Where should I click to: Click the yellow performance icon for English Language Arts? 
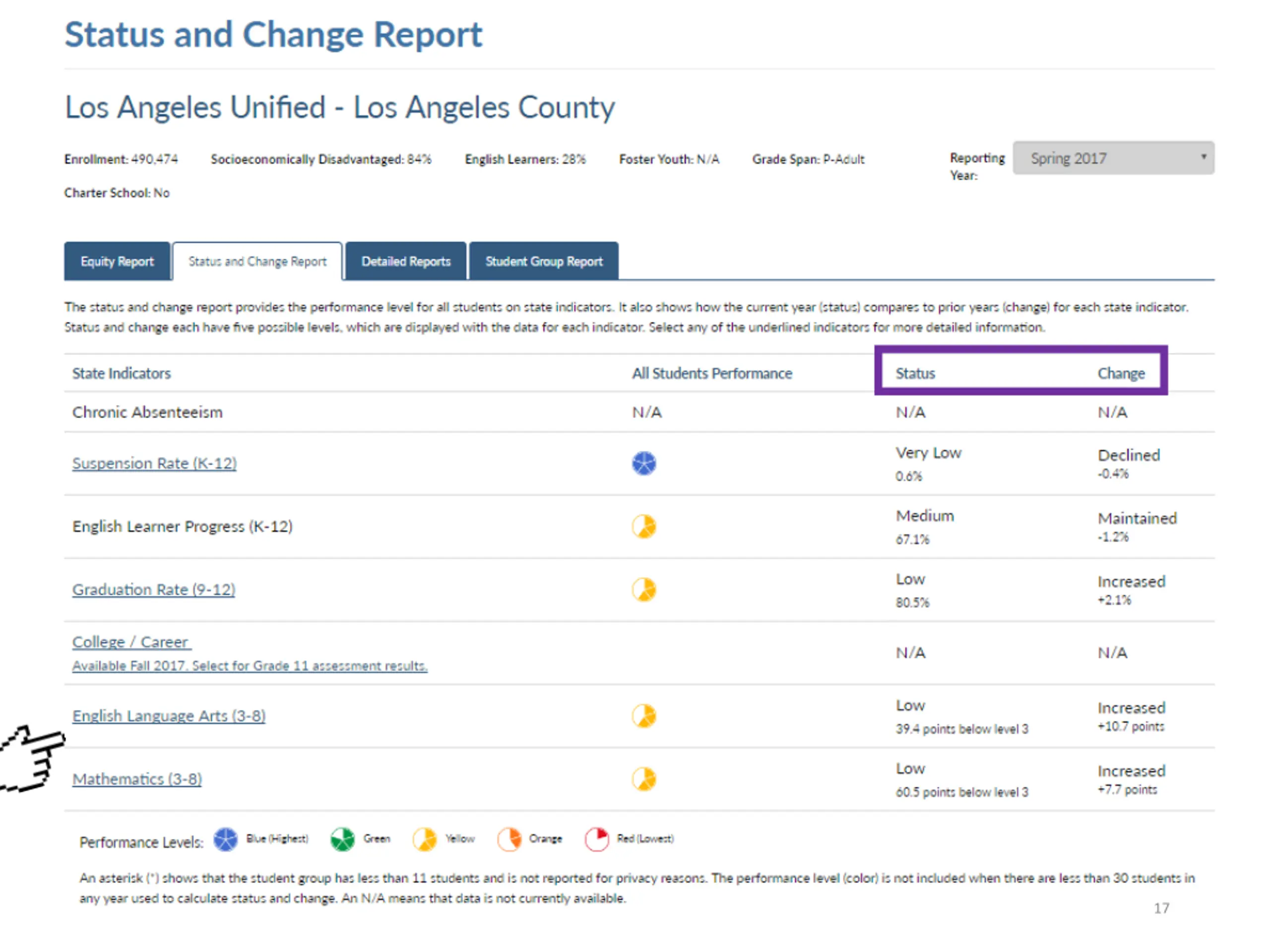643,715
